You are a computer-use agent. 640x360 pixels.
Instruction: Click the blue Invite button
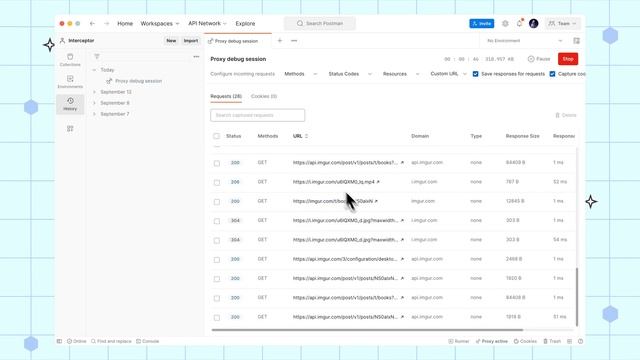pyautogui.click(x=482, y=24)
